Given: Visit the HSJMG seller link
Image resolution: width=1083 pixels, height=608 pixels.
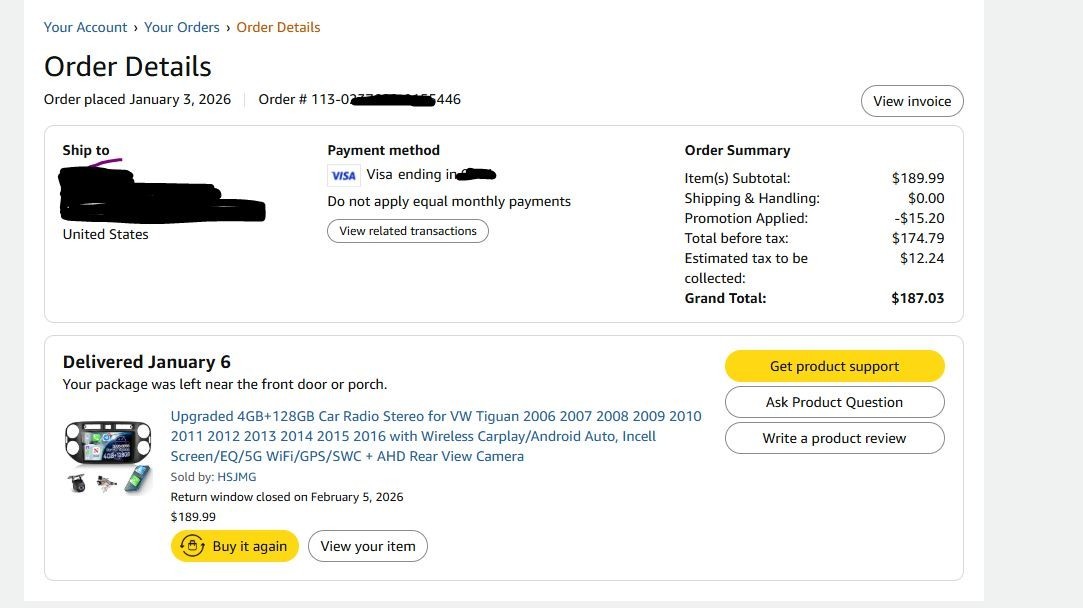Looking at the screenshot, I should pos(237,477).
